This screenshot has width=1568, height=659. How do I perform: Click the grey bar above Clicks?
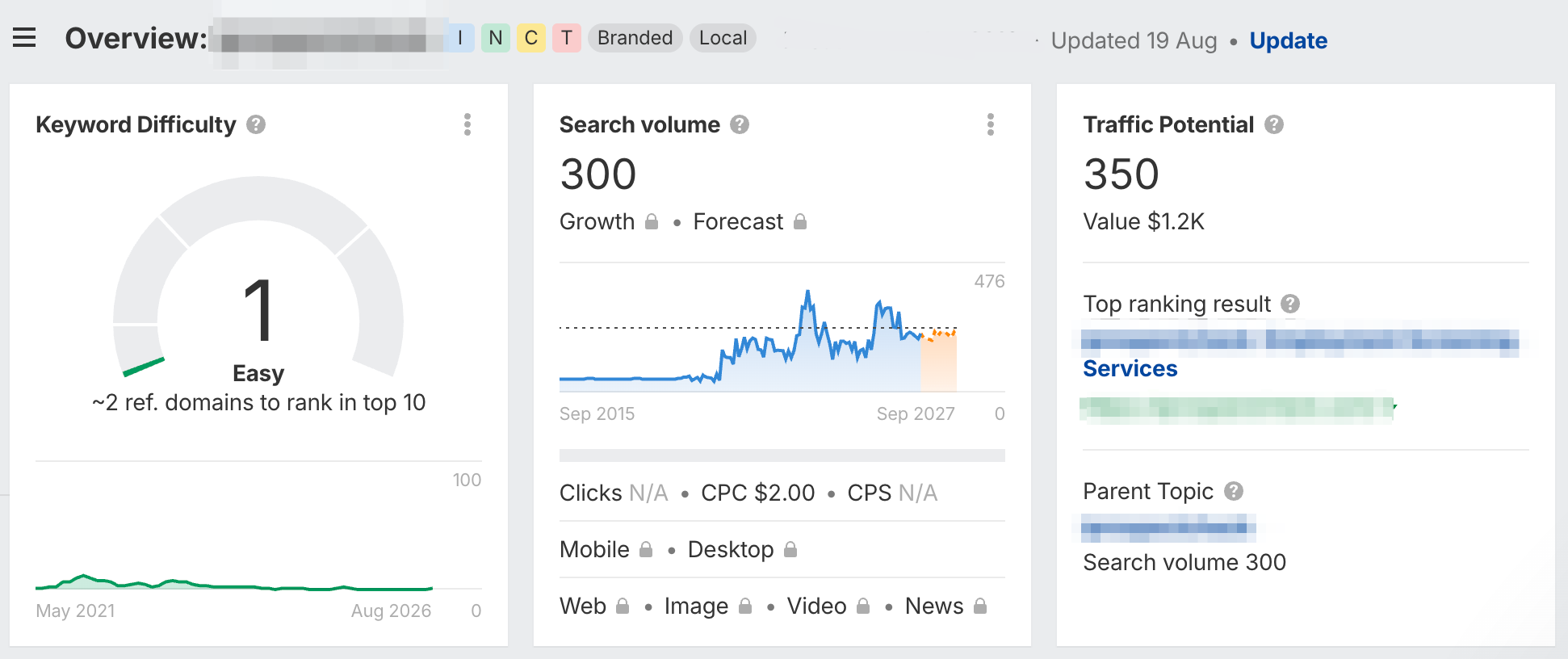(x=782, y=455)
